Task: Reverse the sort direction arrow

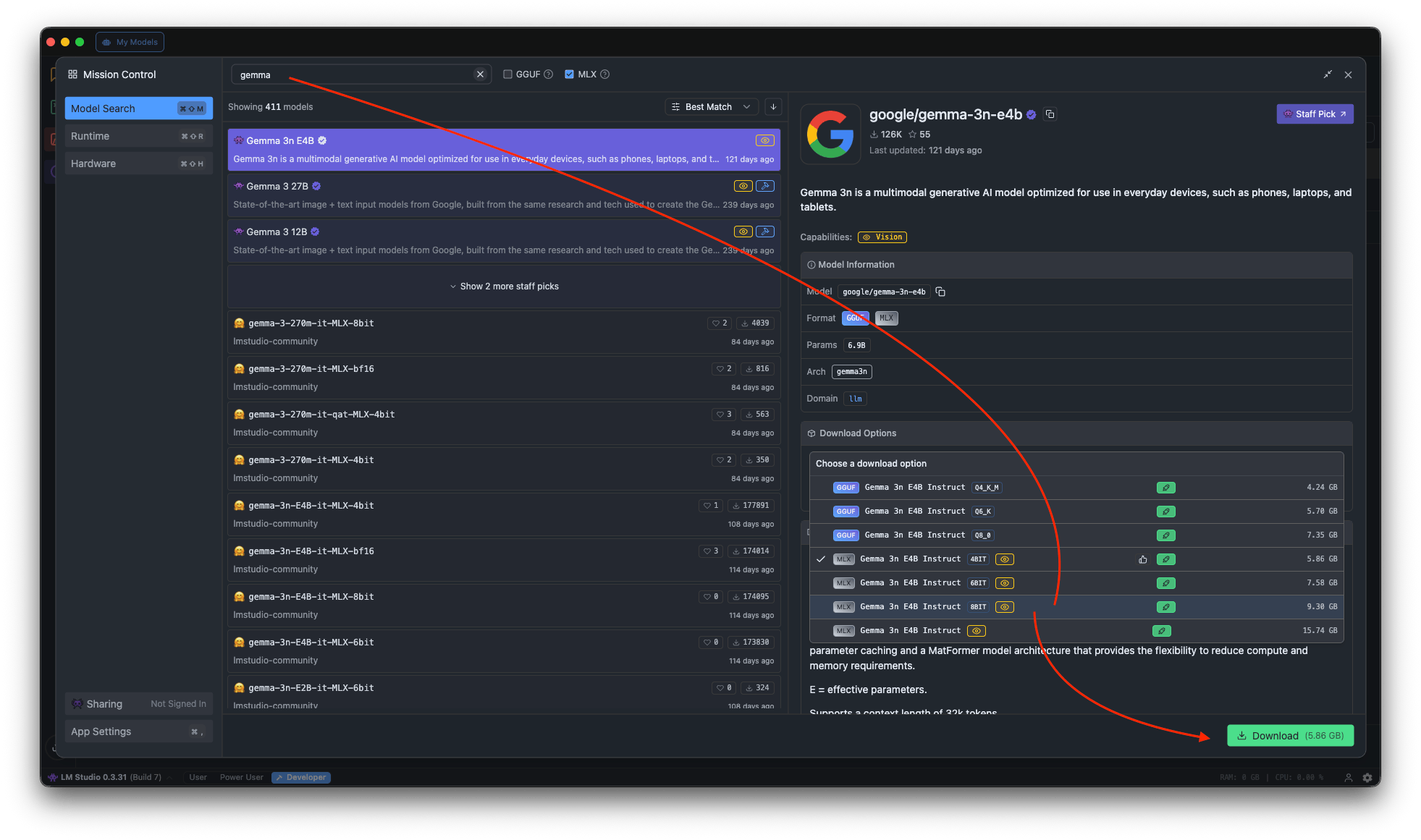Action: pos(773,107)
